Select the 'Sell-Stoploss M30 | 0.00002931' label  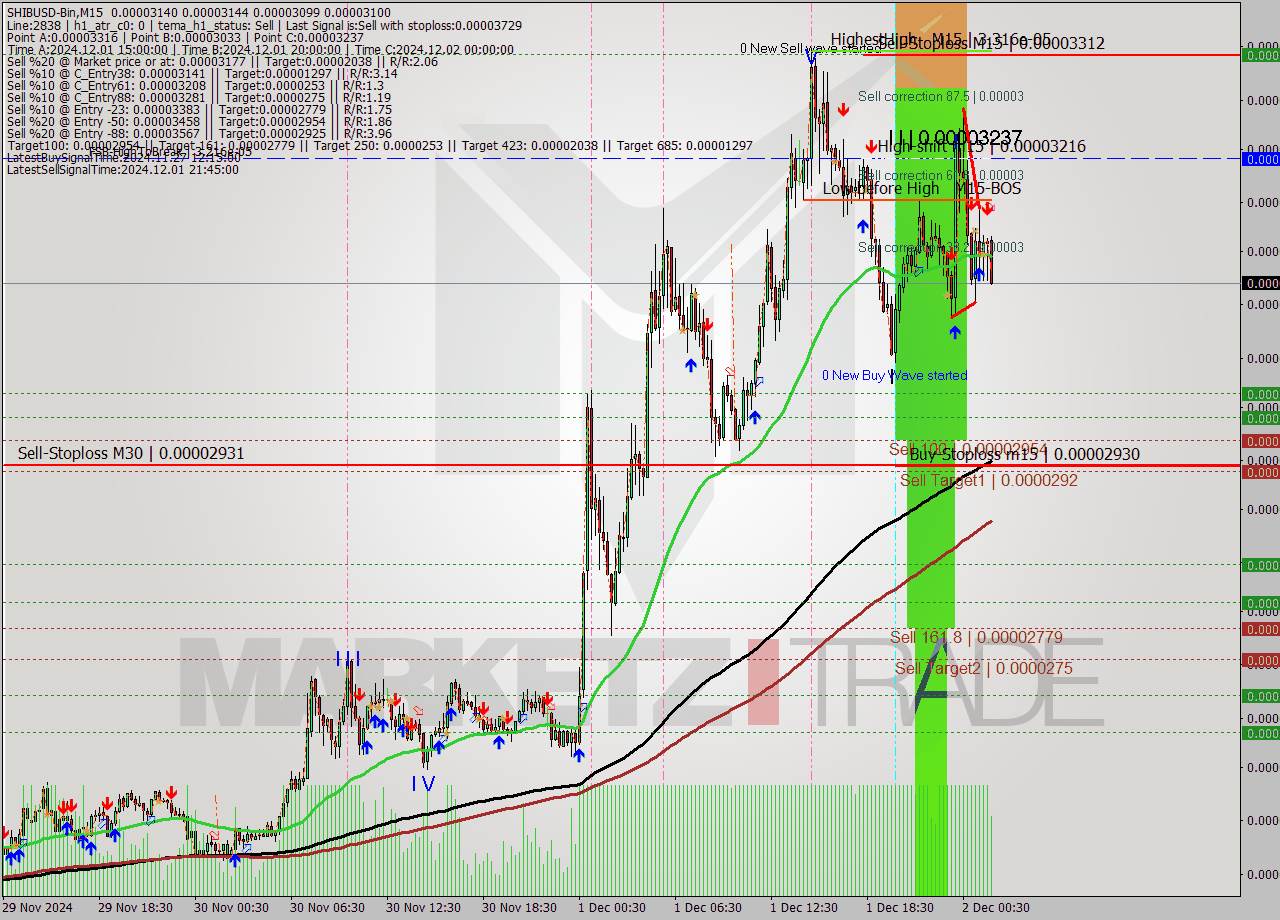[131, 454]
